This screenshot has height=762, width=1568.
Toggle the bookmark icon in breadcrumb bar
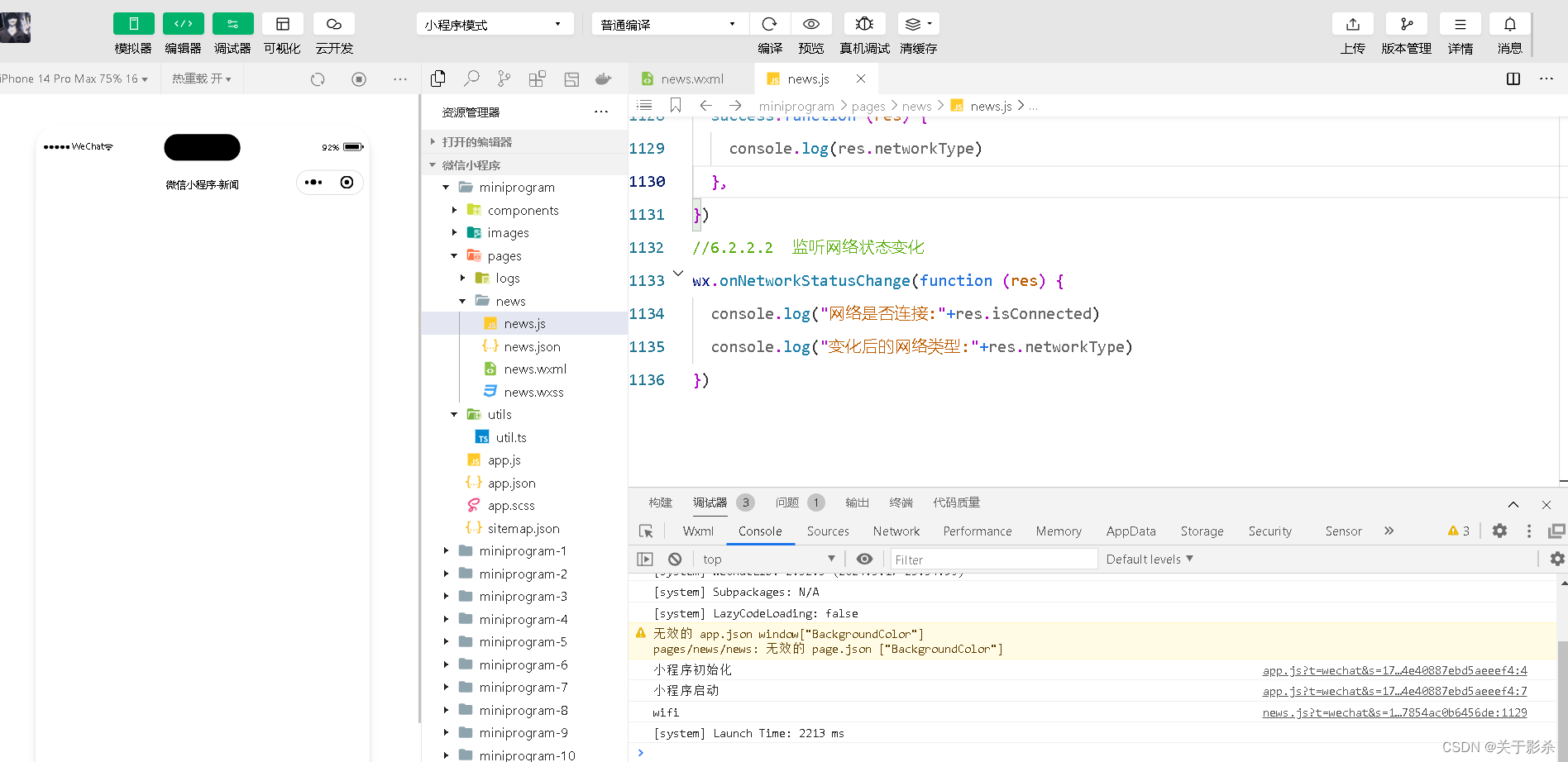point(676,105)
